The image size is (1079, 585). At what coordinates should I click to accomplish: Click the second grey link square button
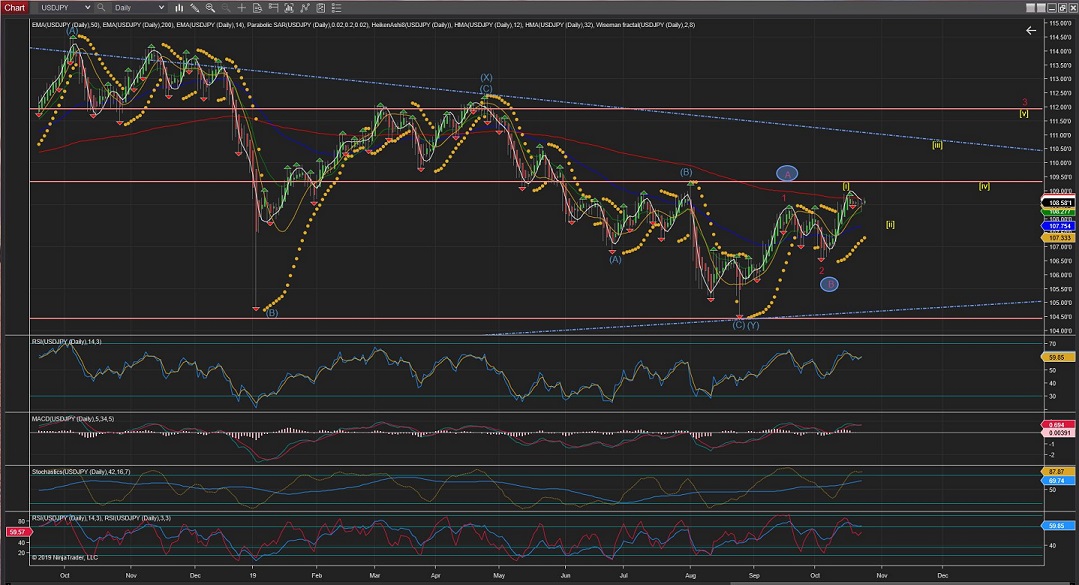coord(1040,8)
